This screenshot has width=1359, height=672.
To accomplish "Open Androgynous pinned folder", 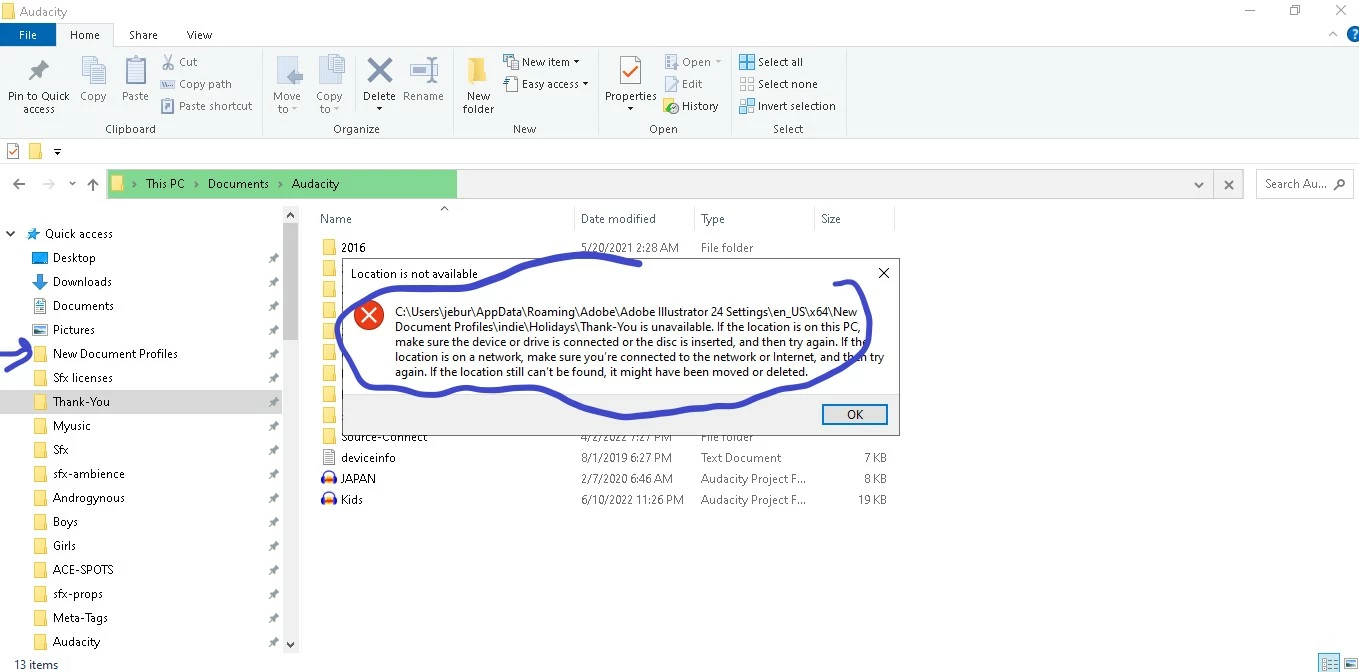I will click(89, 498).
